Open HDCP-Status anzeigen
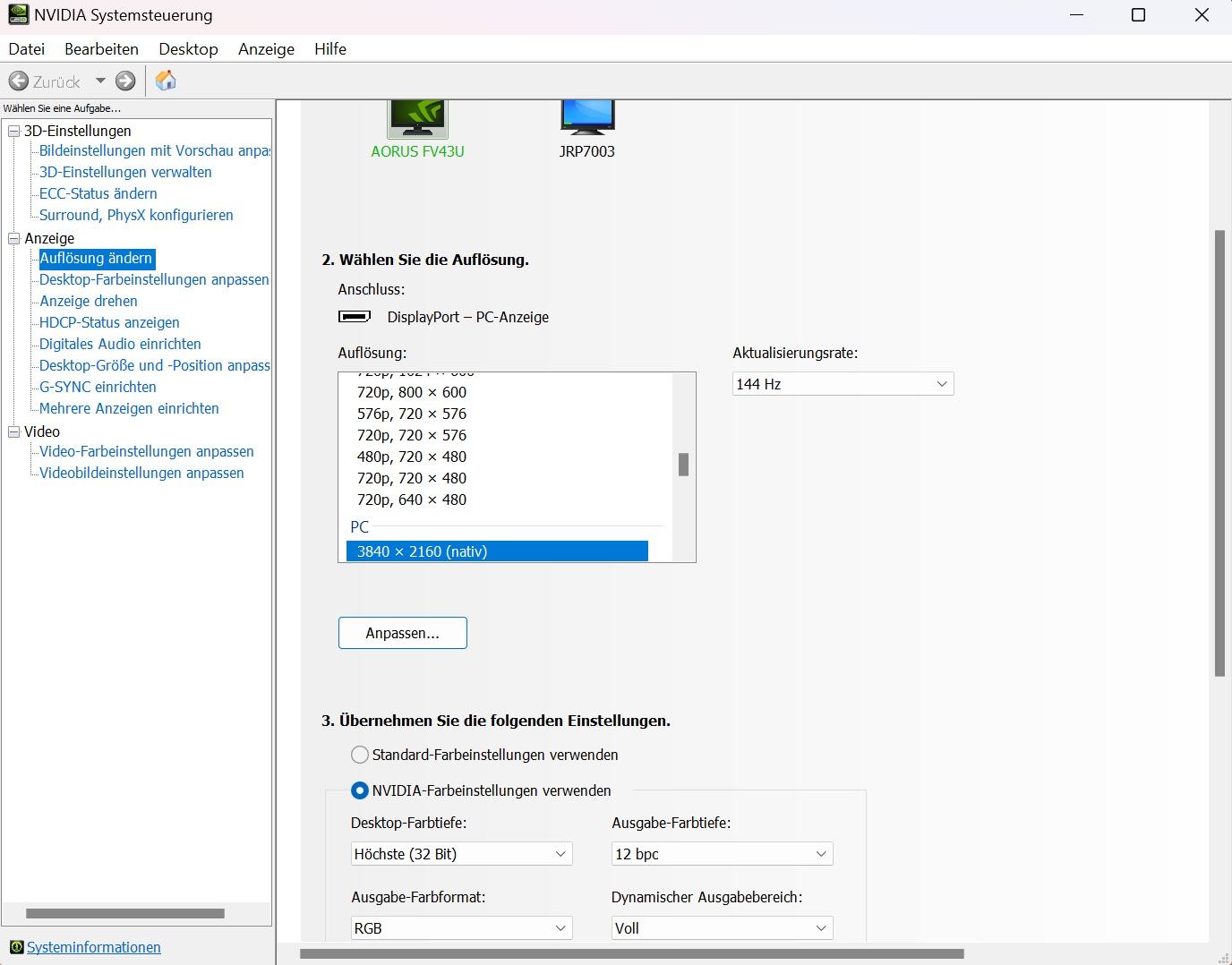1232x965 pixels. coord(109,322)
